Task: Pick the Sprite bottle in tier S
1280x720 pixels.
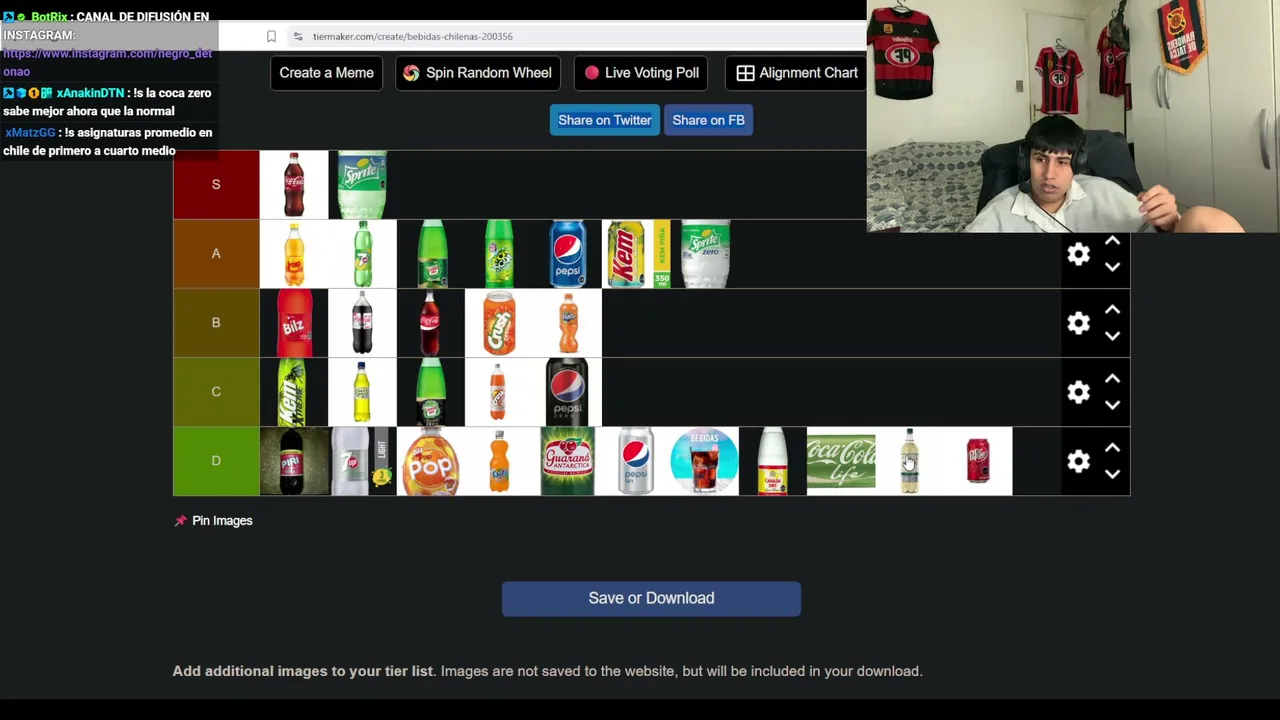Action: [362, 185]
